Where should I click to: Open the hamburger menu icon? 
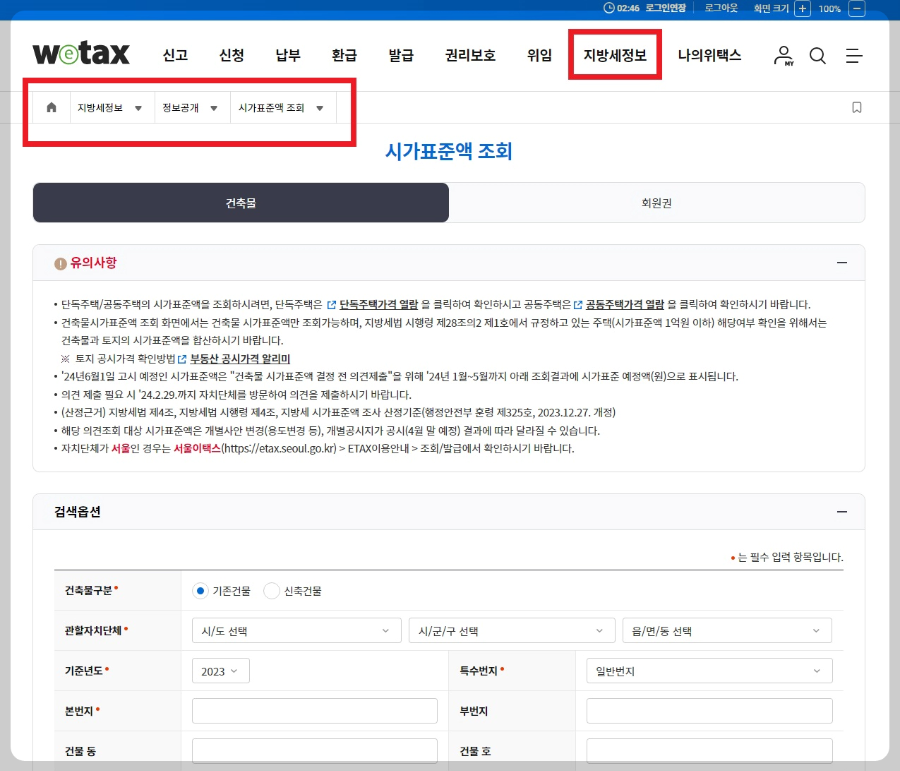(855, 56)
